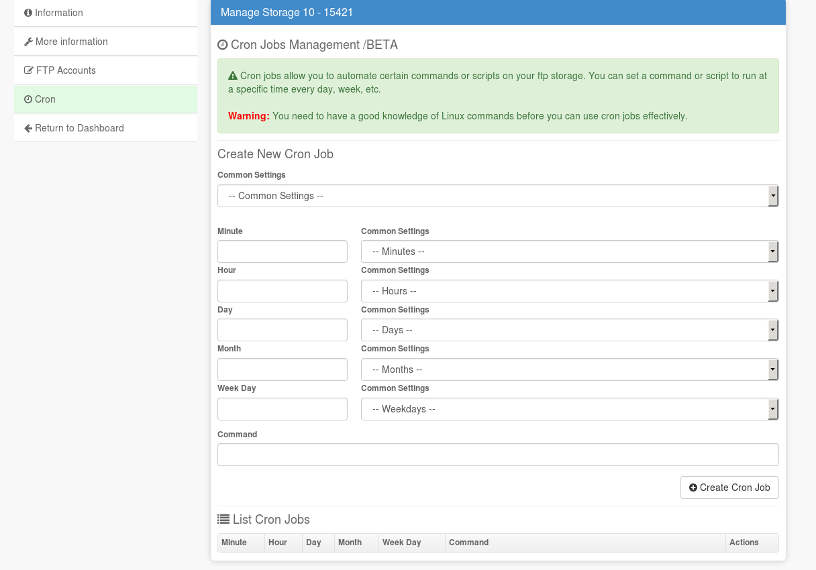Click the wrench icon beside More information
This screenshot has width=816, height=570.
(29, 42)
